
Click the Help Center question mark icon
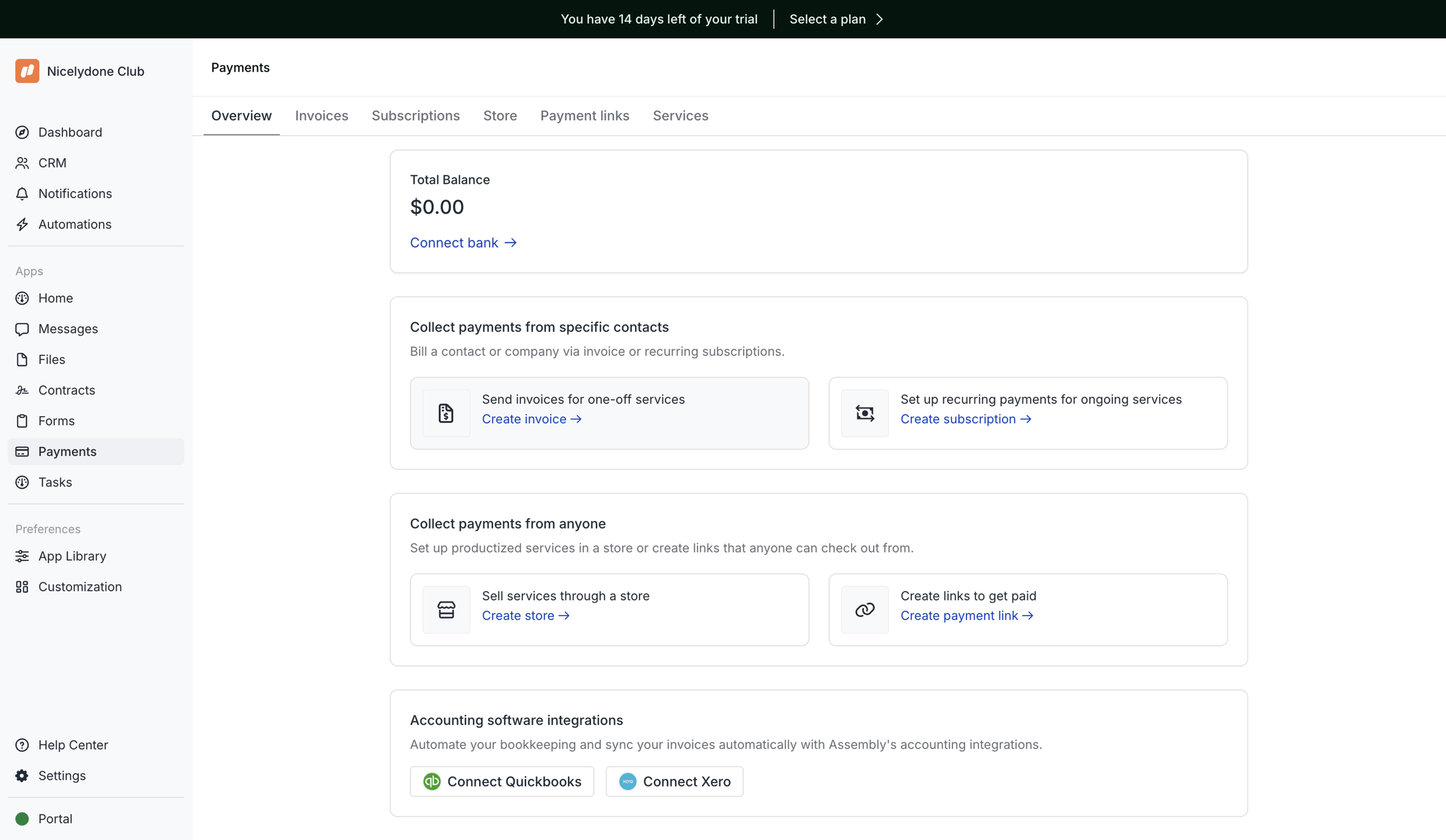pyautogui.click(x=22, y=745)
